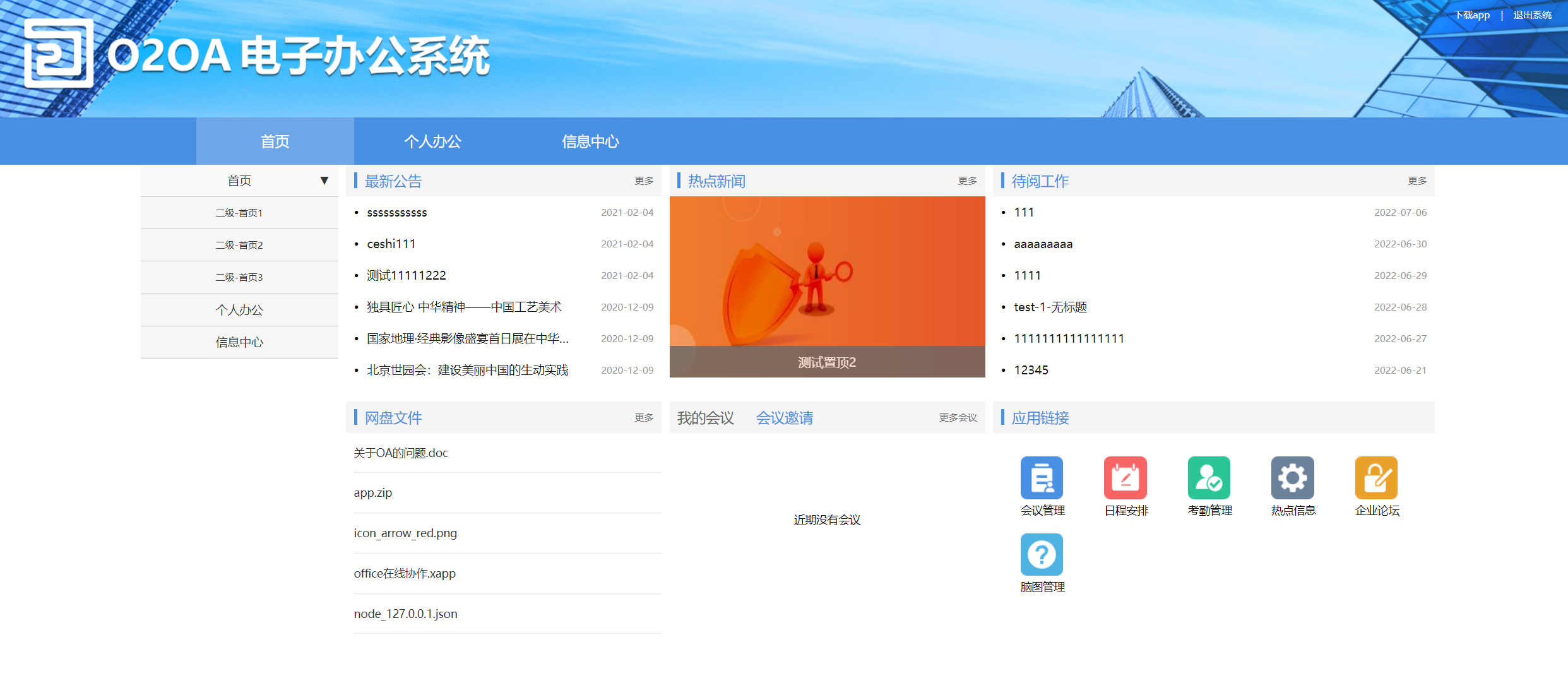
Task: Launch the 考勤管理 attendance icon
Action: click(x=1209, y=478)
